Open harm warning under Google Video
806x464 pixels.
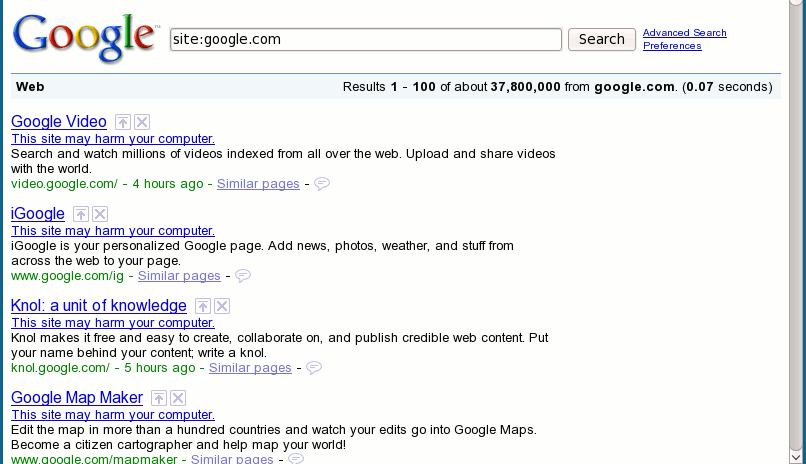[113, 139]
